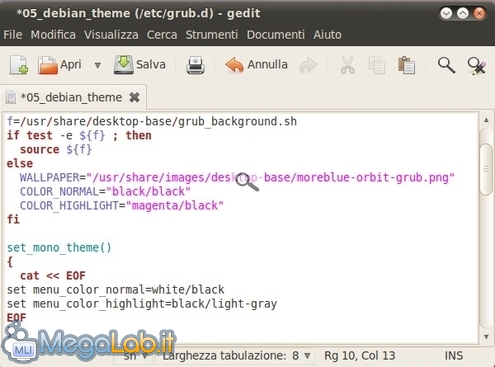Click the scroll down arrow

(x=486, y=337)
